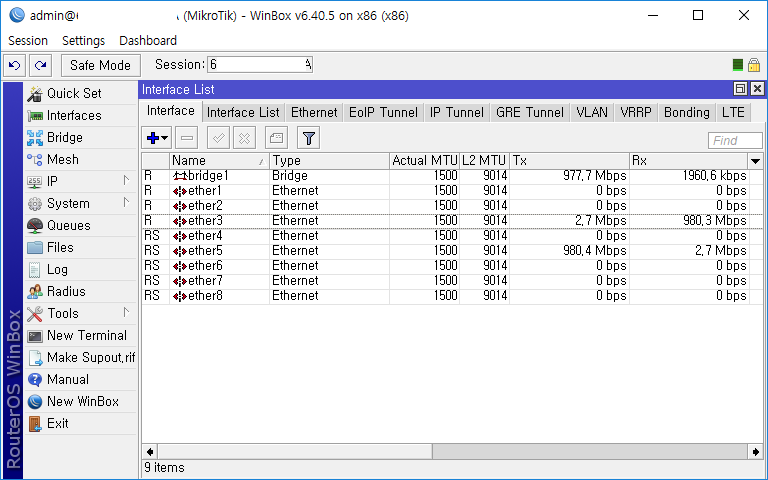Screen dimensions: 768x480
Task: Expand the System submenu arrow
Action: coord(126,202)
